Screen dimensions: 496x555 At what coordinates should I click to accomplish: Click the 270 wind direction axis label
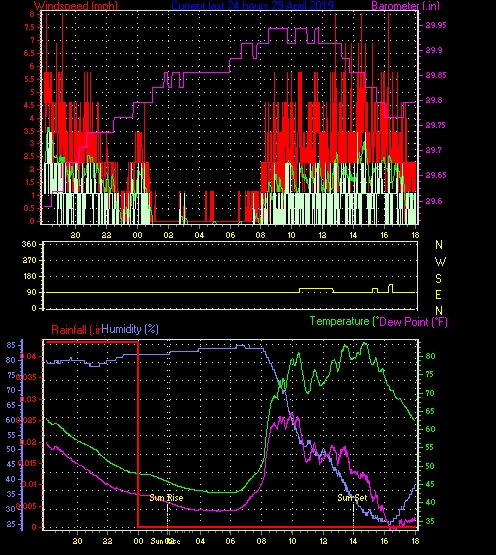coord(29,260)
